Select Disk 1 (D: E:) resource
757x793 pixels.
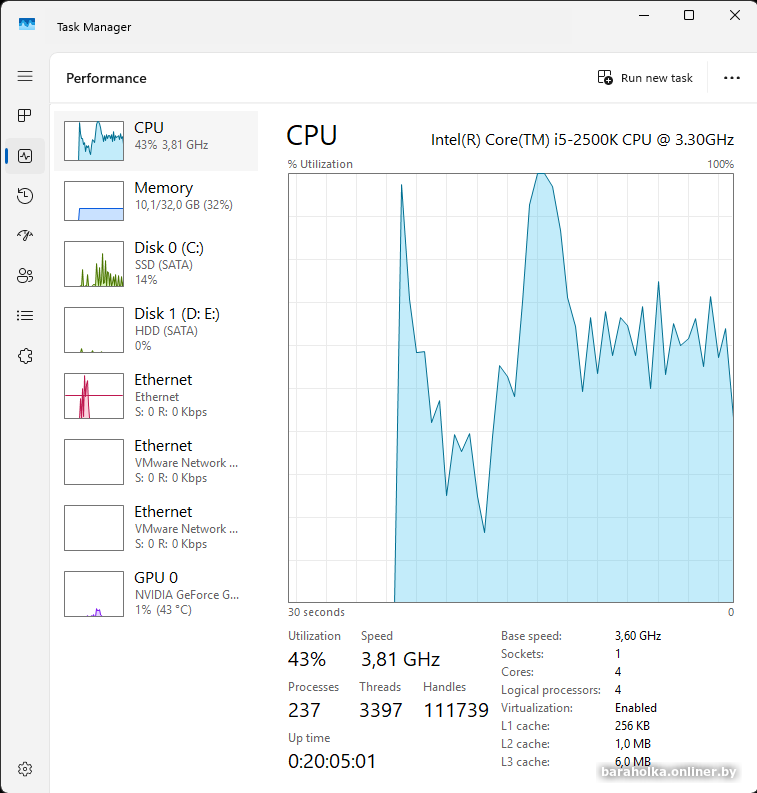pyautogui.click(x=156, y=330)
